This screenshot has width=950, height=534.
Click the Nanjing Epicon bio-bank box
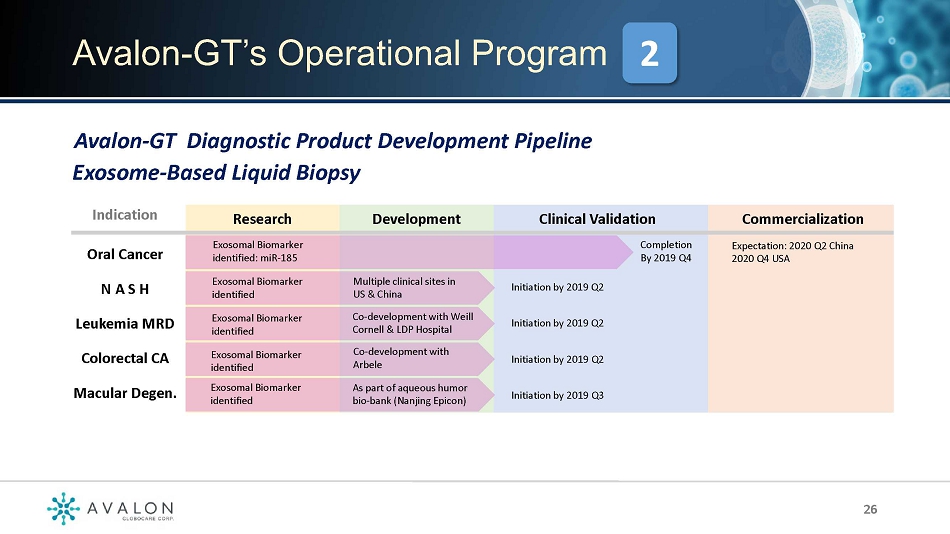[x=414, y=394]
